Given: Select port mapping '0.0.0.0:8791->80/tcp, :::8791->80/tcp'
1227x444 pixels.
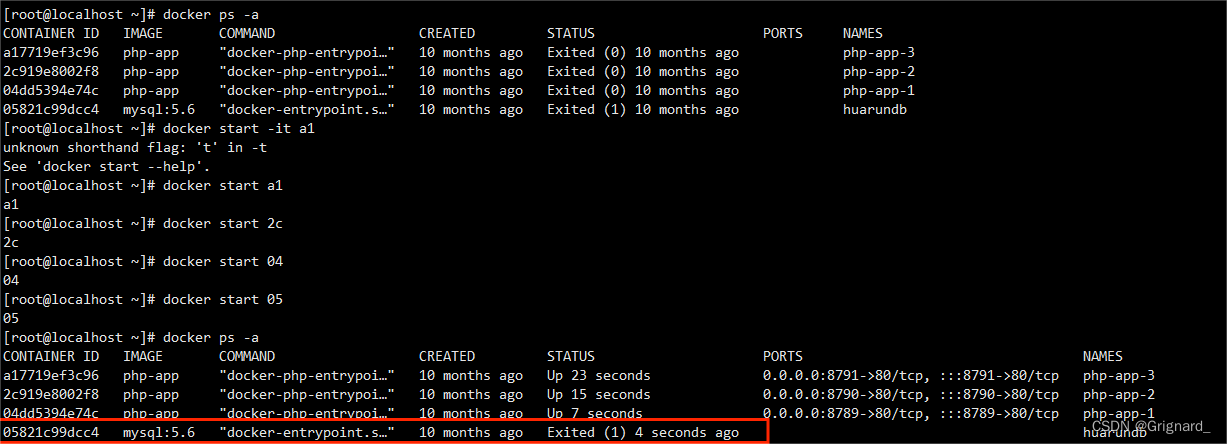Looking at the screenshot, I should click(x=911, y=375).
